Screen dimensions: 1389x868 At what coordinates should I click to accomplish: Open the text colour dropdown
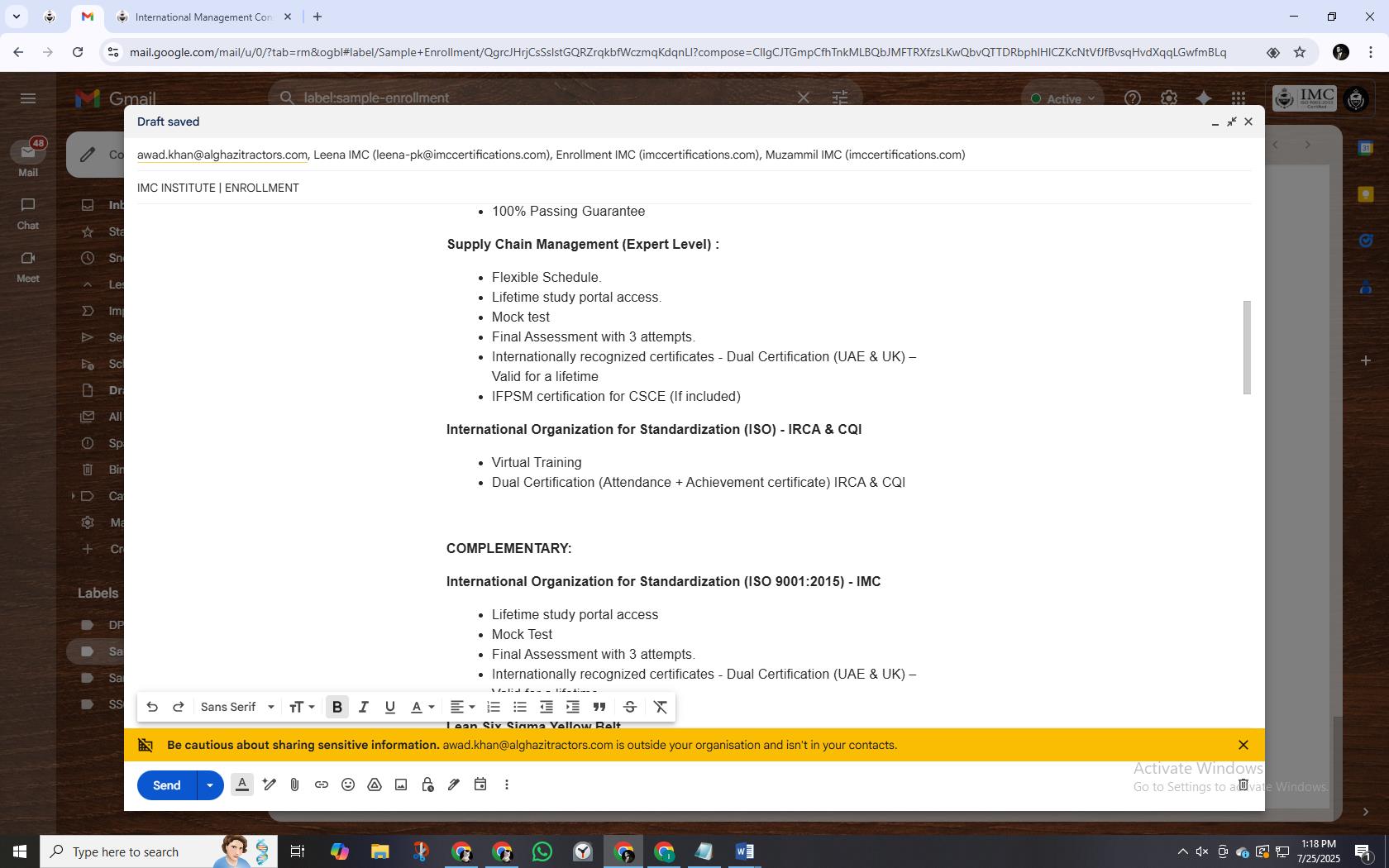422,707
